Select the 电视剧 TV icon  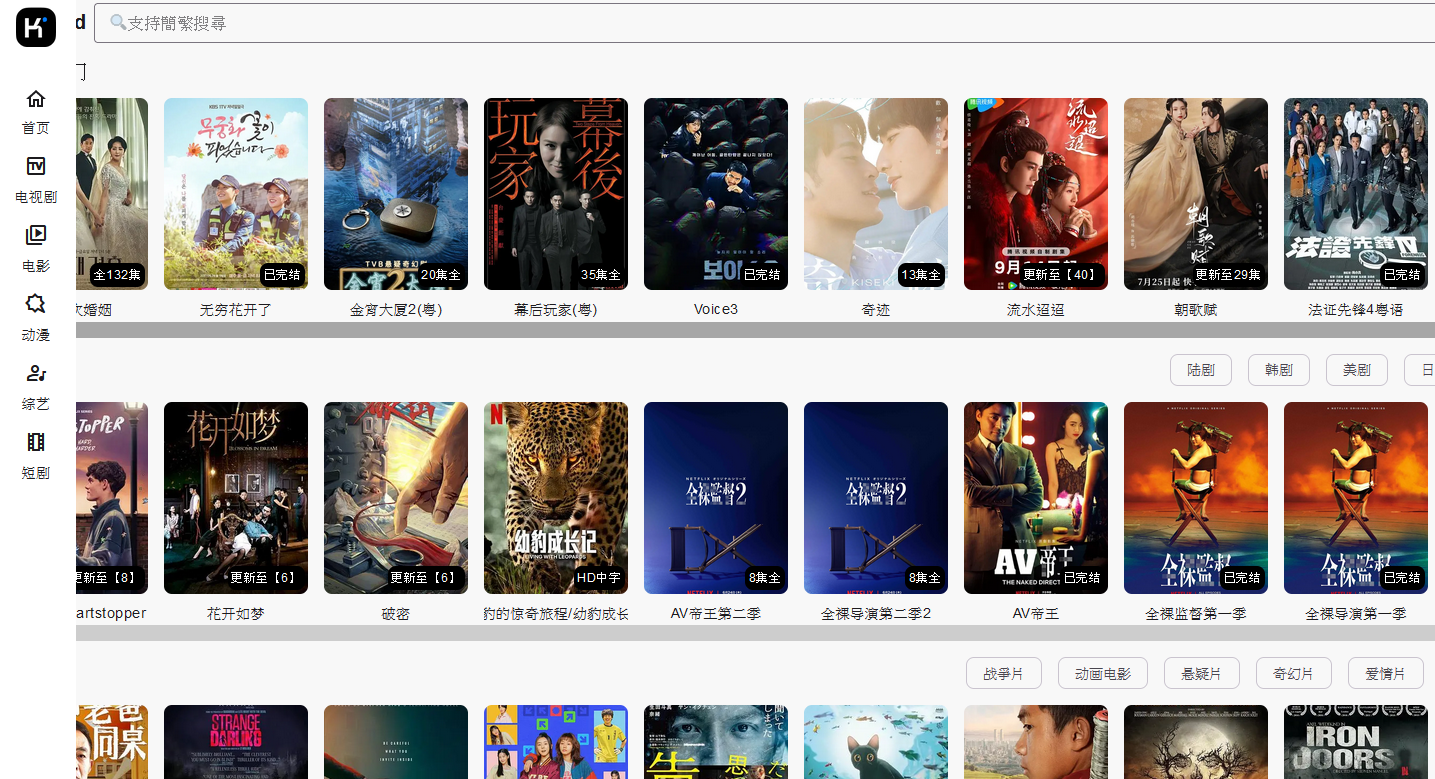tap(36, 167)
